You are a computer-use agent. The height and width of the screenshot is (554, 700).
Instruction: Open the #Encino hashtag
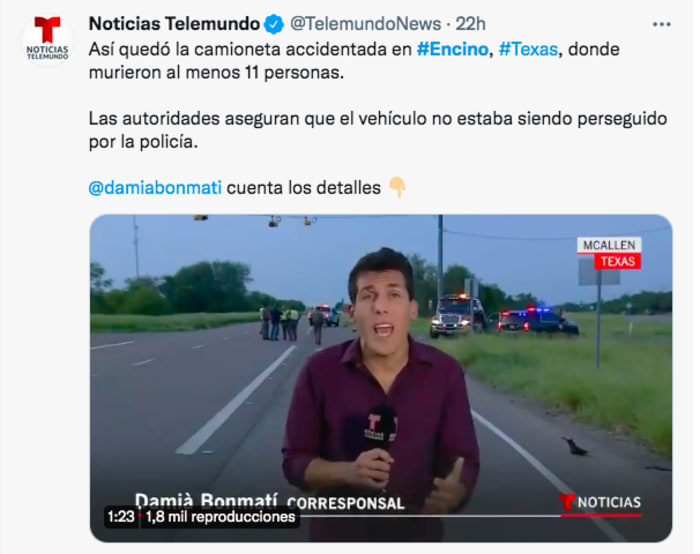pyautogui.click(x=452, y=49)
